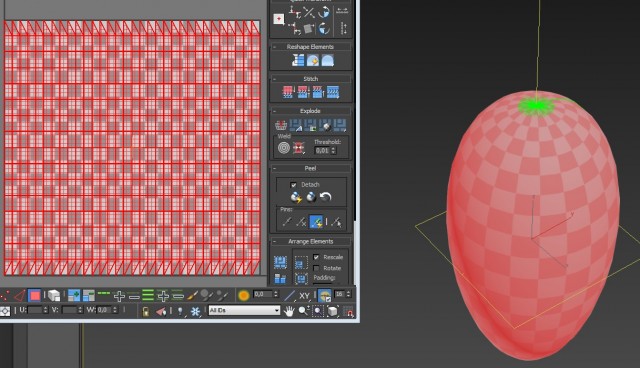Click the XY axis constraint button
Image resolution: width=640 pixels, height=368 pixels.
pyautogui.click(x=304, y=296)
